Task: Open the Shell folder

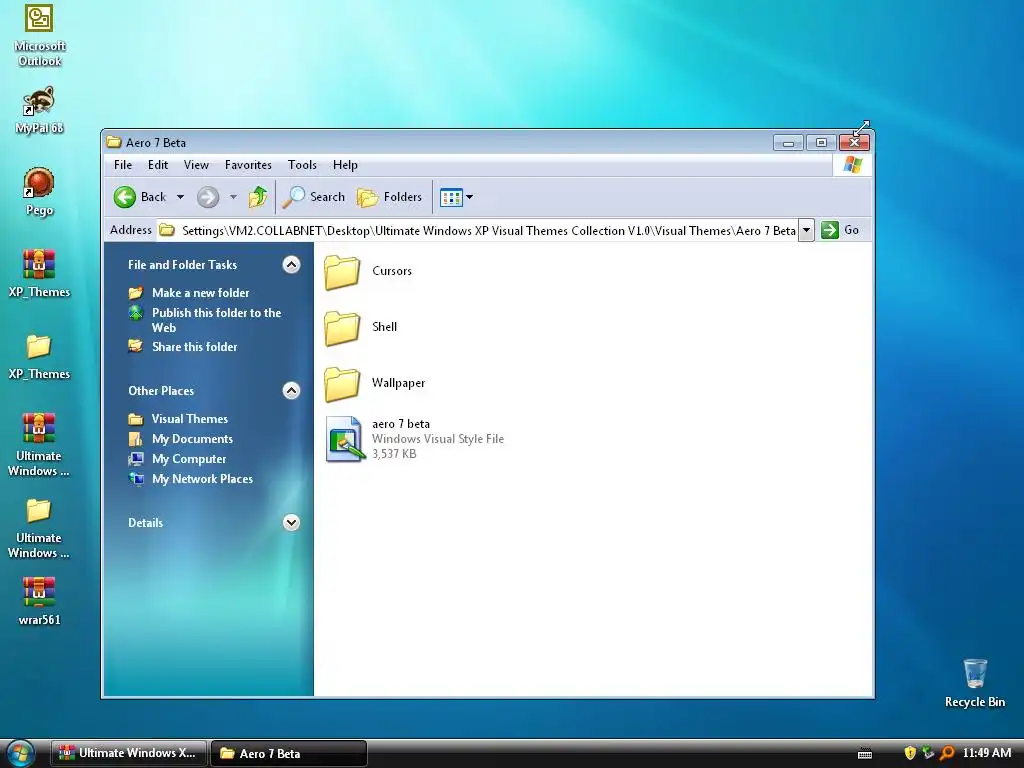Action: (361, 327)
